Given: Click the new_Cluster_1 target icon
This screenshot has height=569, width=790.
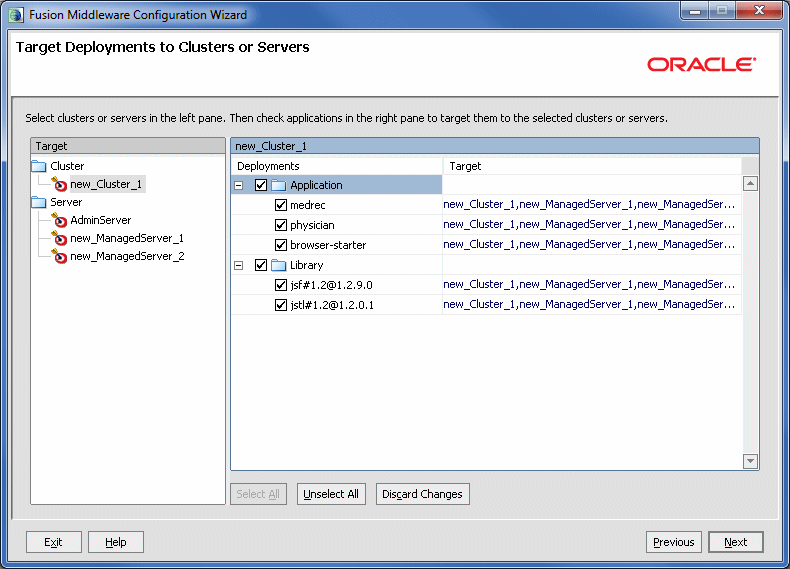Looking at the screenshot, I should [59, 184].
